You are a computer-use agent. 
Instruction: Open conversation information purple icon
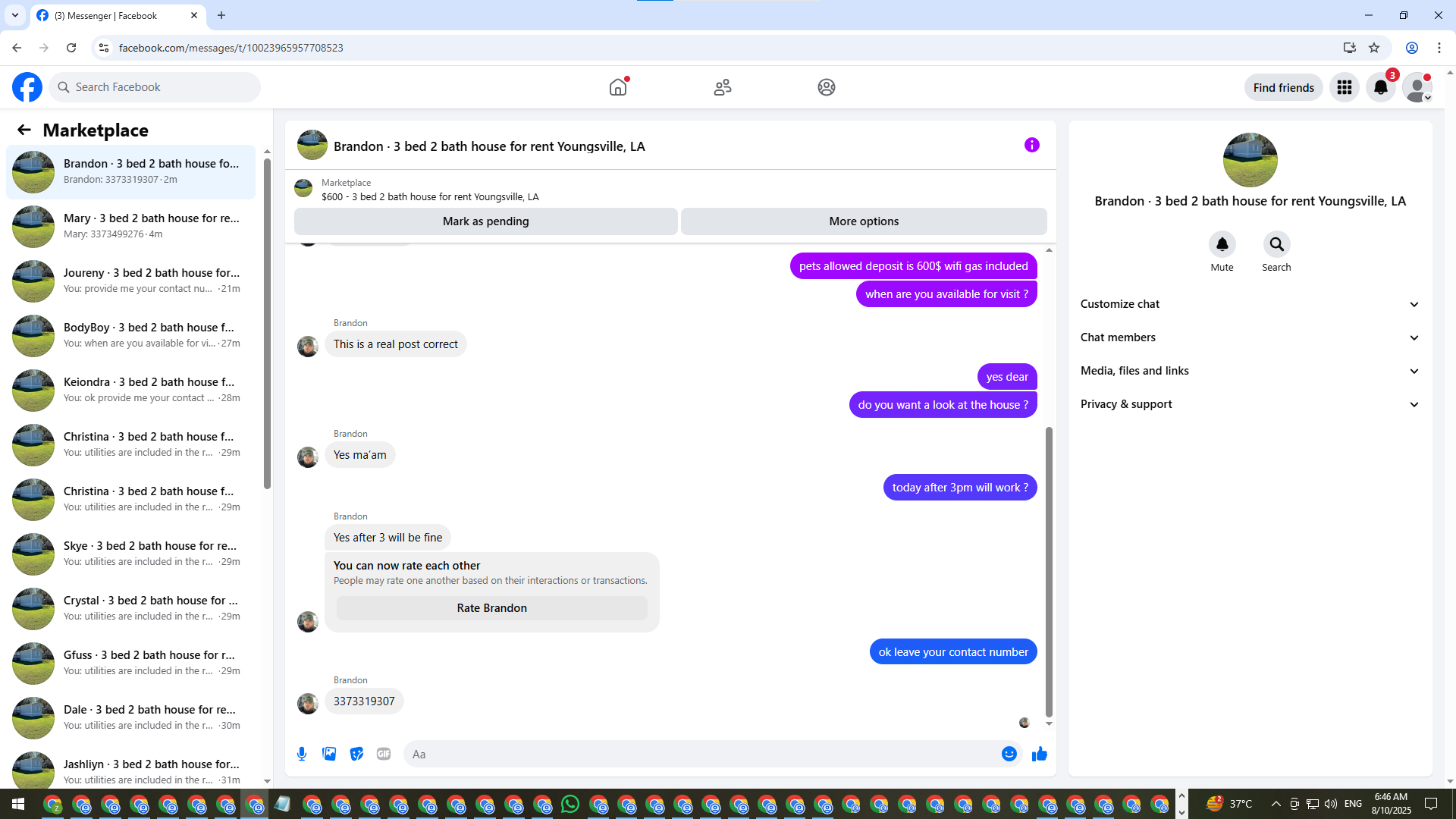click(1031, 145)
